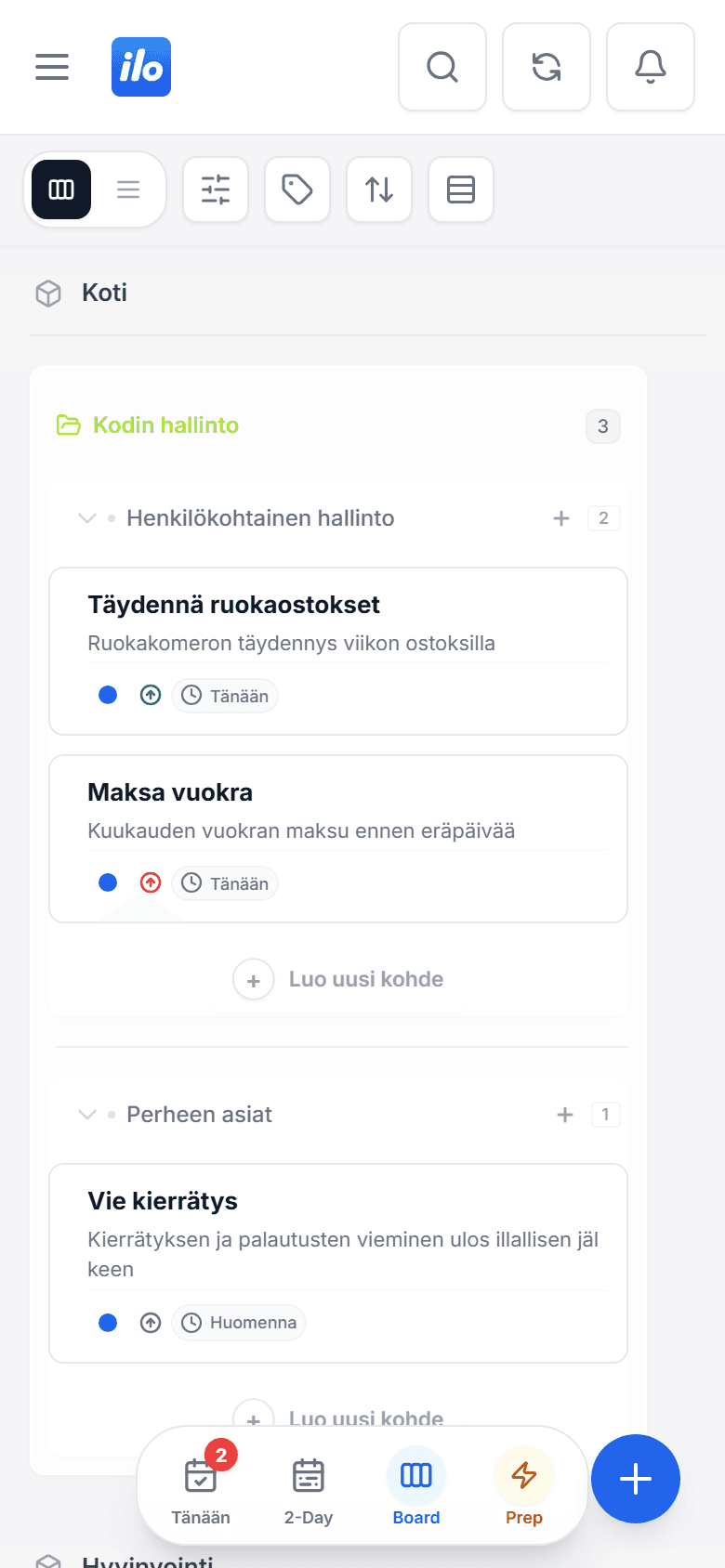
Task: Open sort order arrows icon
Action: pos(379,189)
